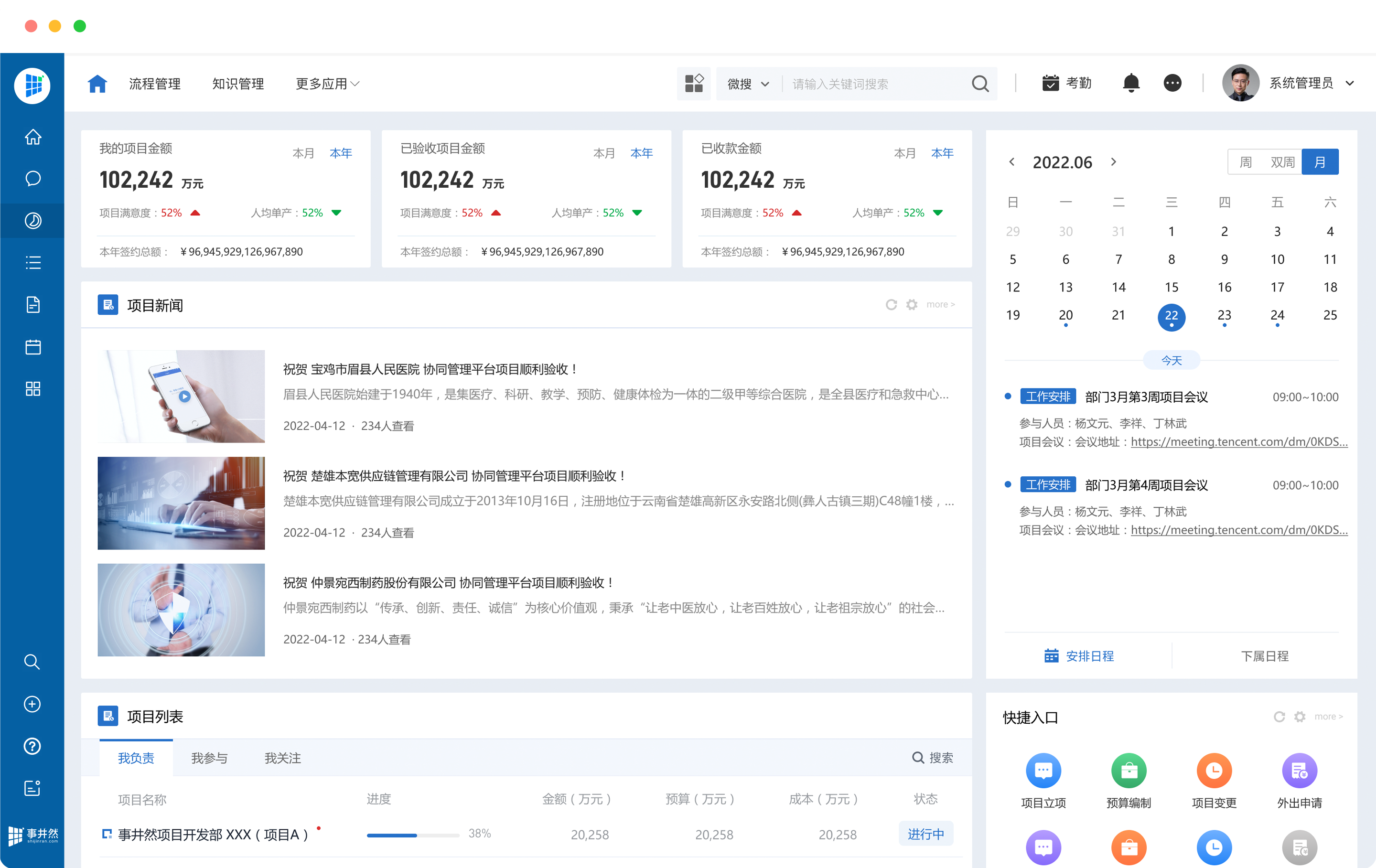Image resolution: width=1376 pixels, height=868 pixels.
Task: Switch to the 我参与 tab
Action: pos(209,758)
